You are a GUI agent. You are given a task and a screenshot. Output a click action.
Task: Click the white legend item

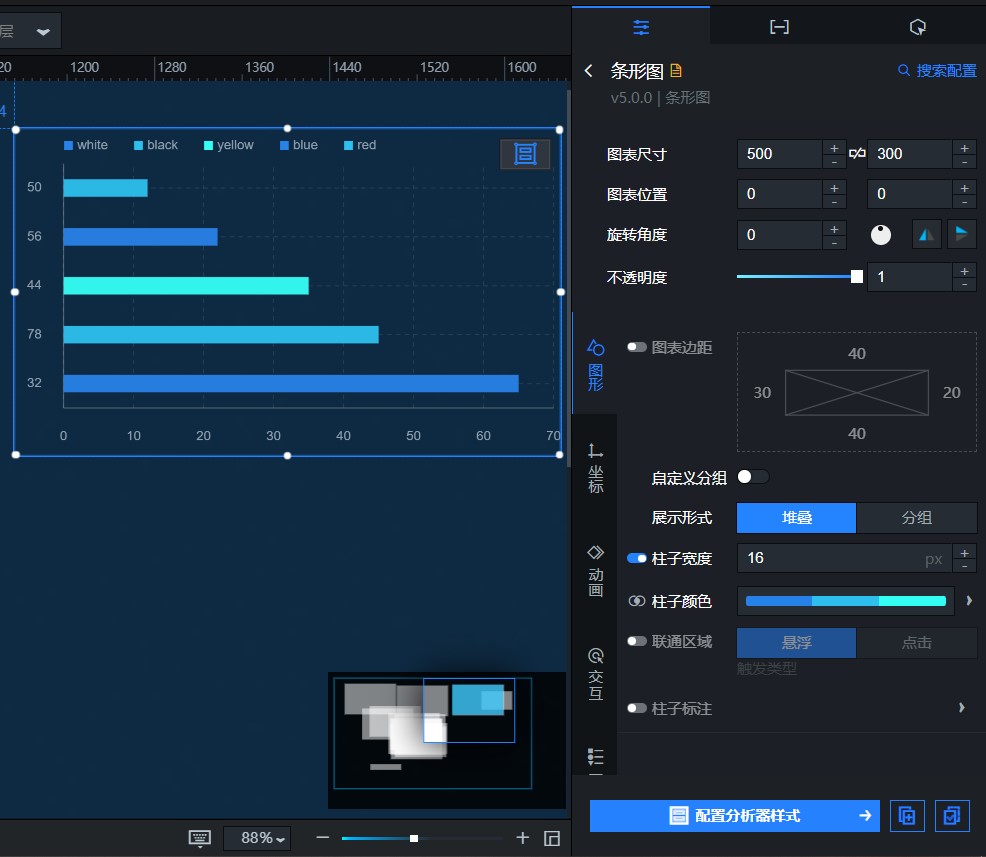pyautogui.click(x=86, y=145)
